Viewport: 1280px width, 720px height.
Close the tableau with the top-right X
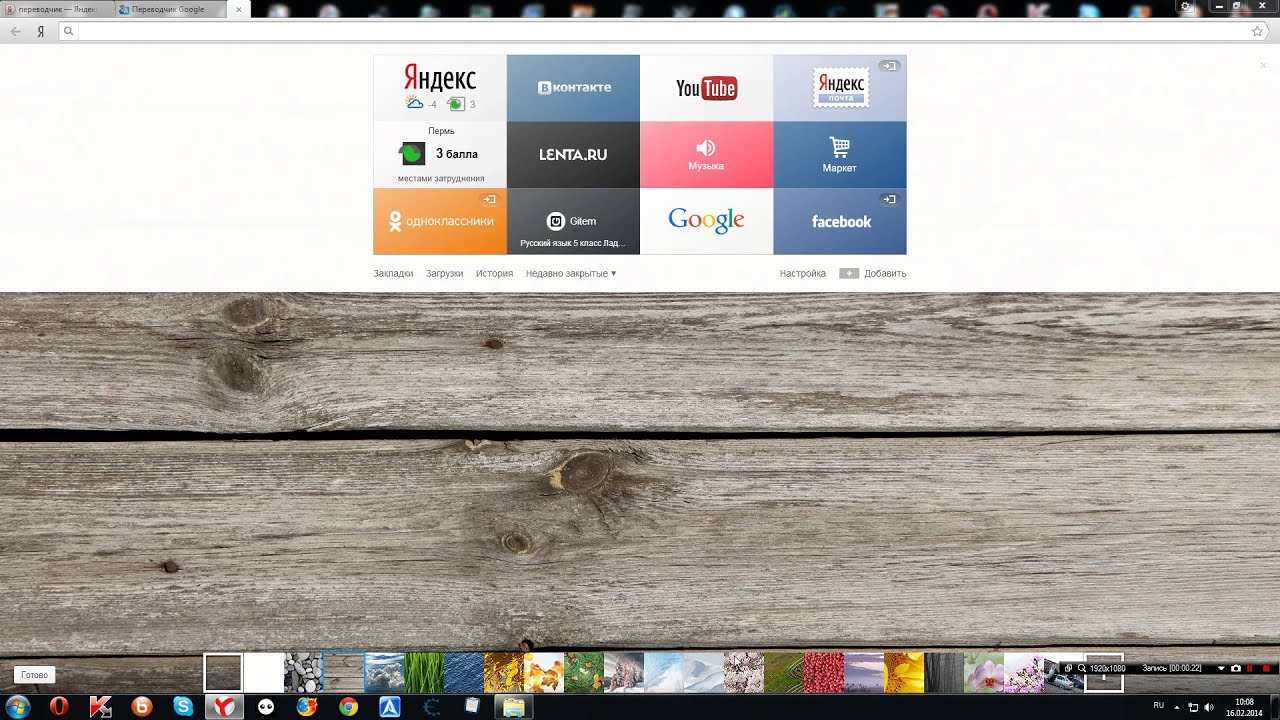pos(1263,65)
